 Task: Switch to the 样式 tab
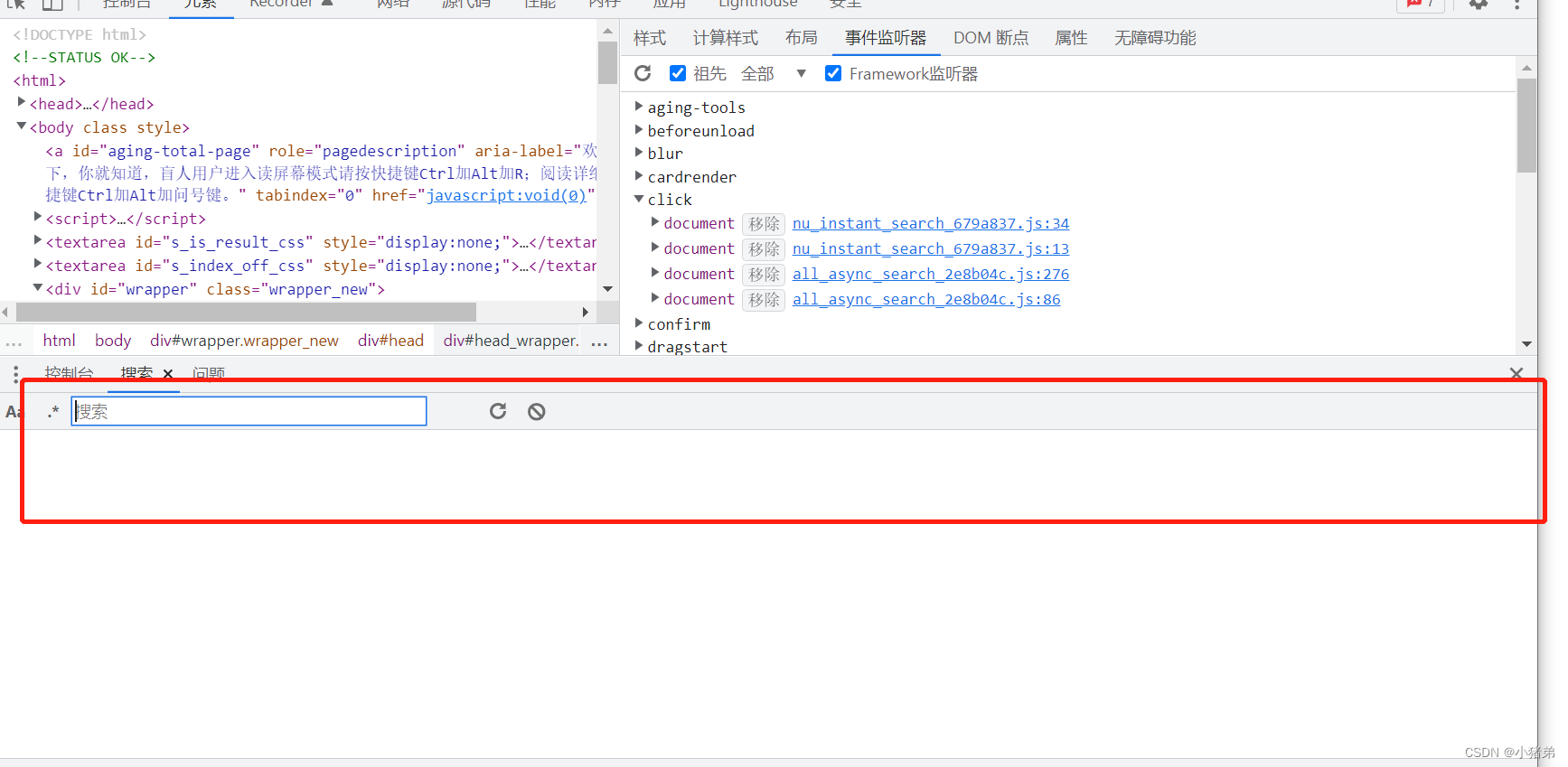click(649, 38)
